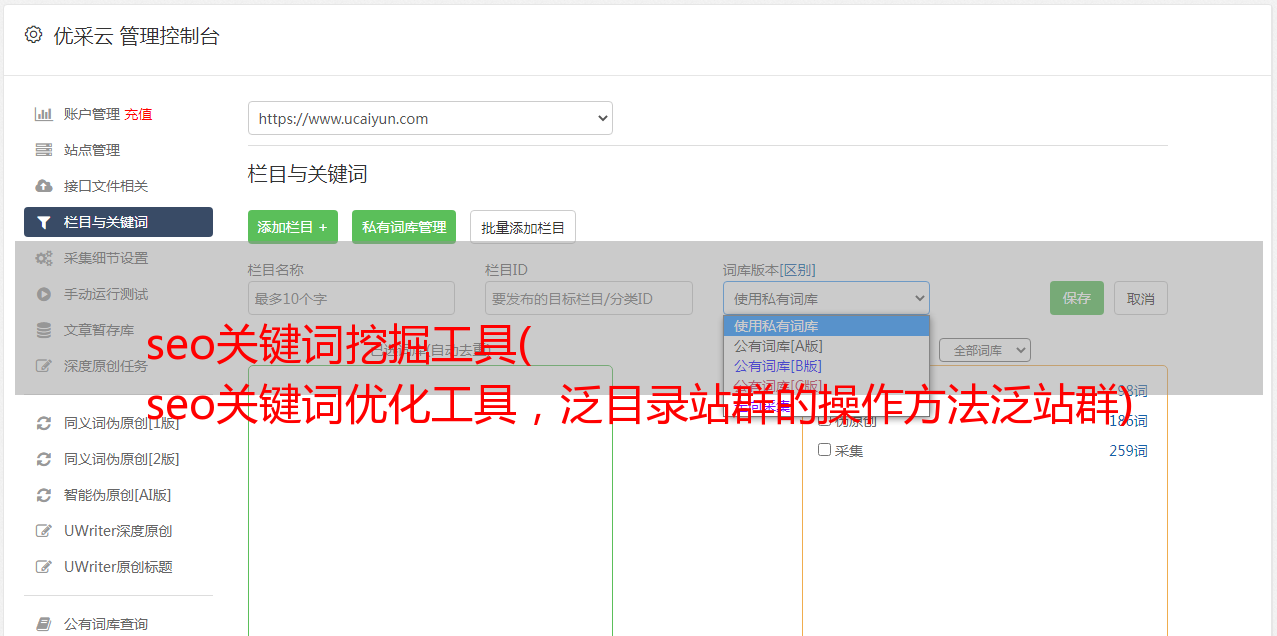Click the cloud upload icon for 接口文件相关
The height and width of the screenshot is (636, 1277).
coord(44,186)
